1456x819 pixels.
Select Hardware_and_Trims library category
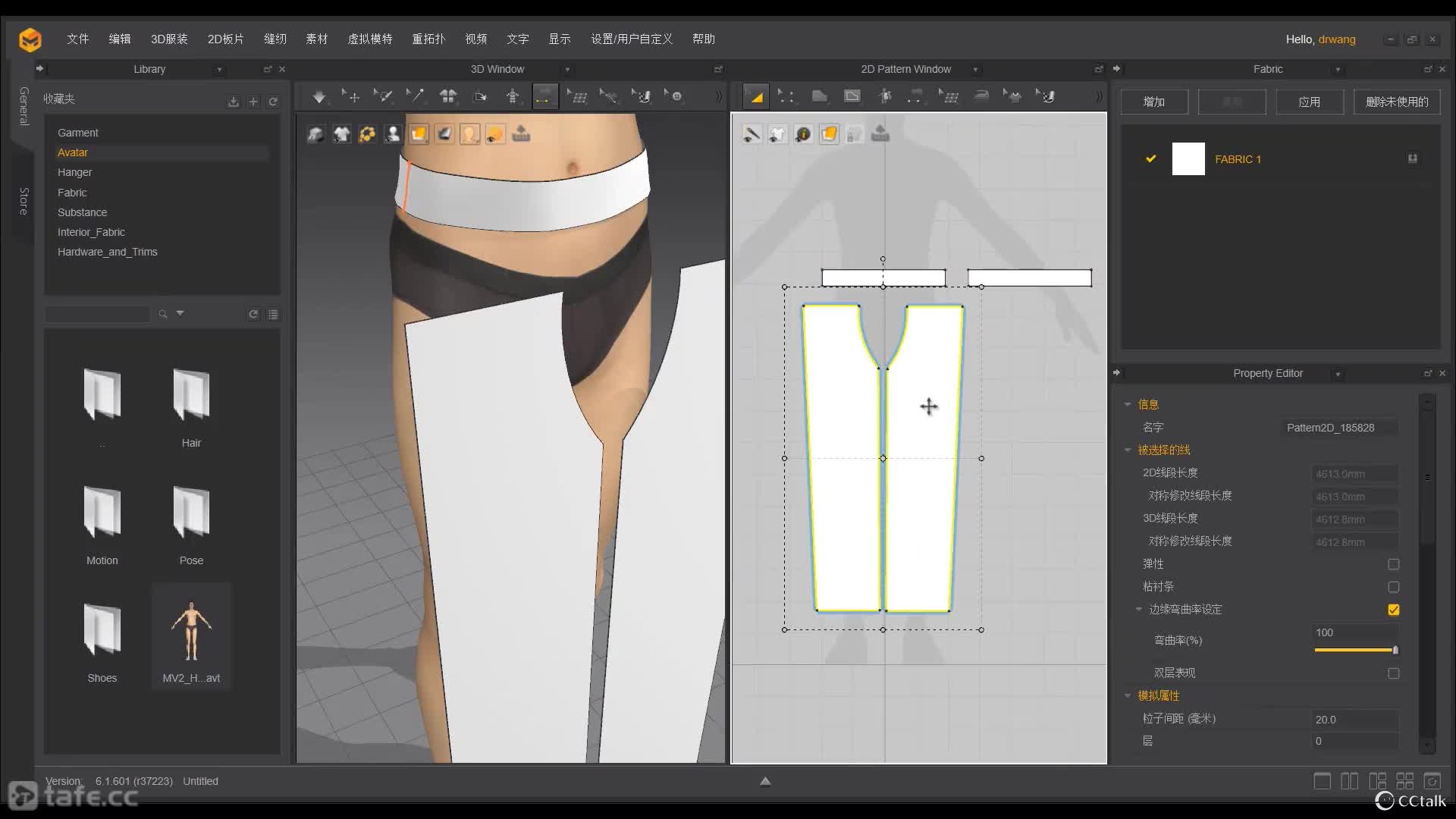(x=108, y=252)
